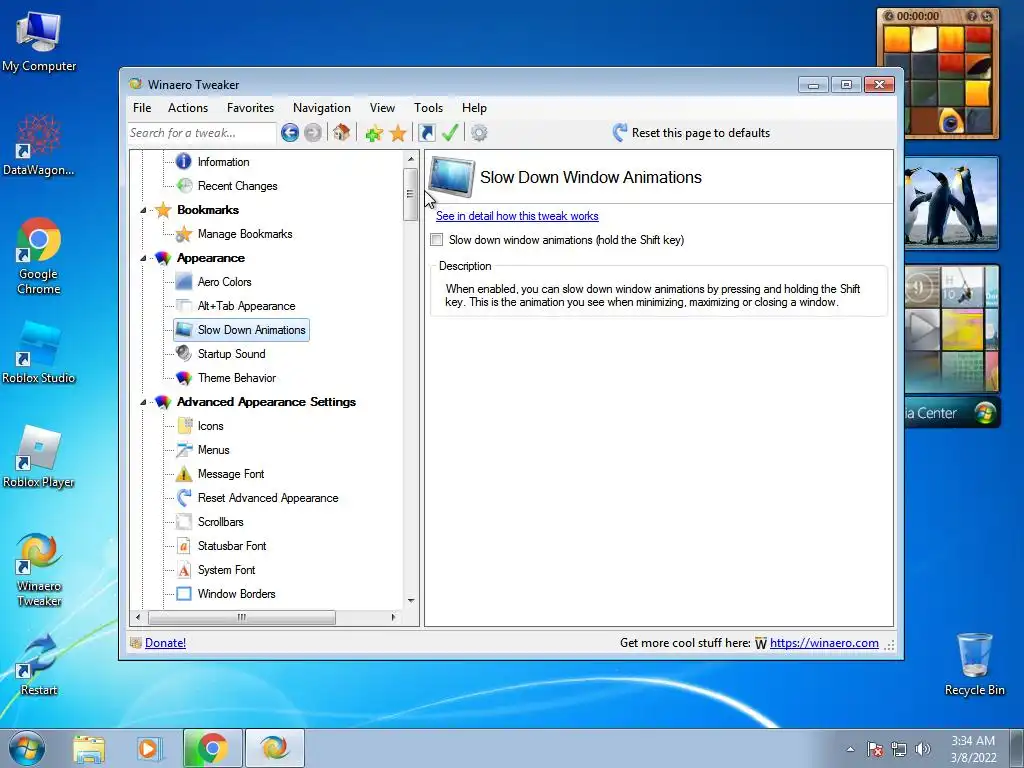Click the Information tree icon
1024x768 pixels.
point(184,161)
